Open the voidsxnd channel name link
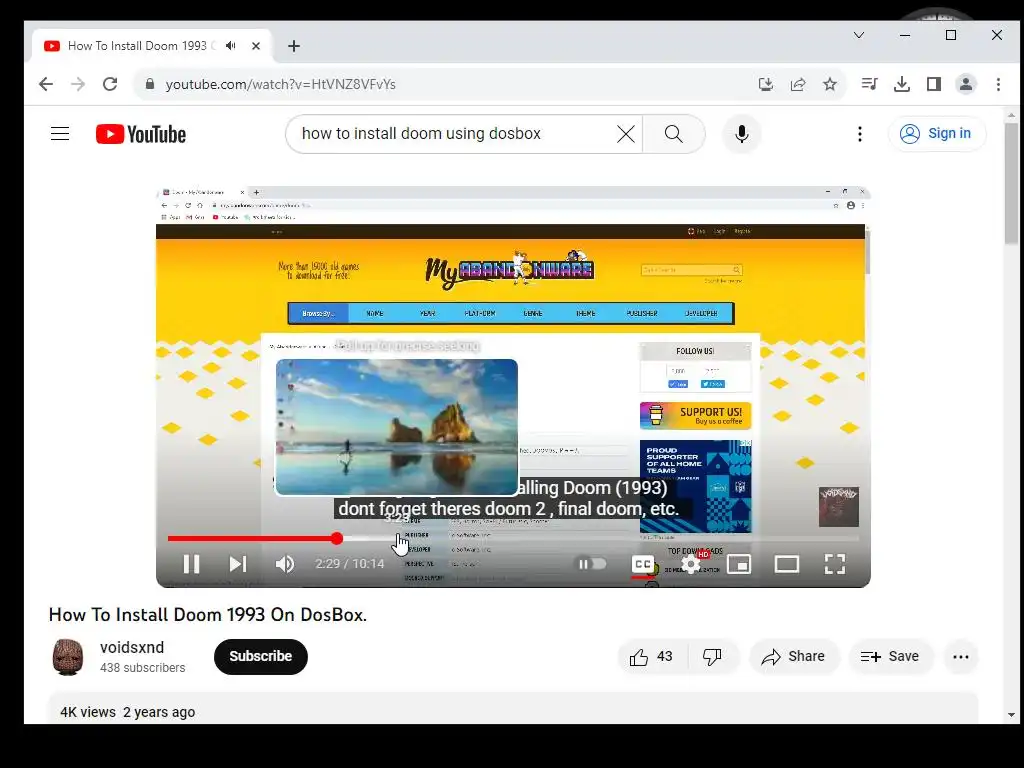1024x768 pixels. 132,647
